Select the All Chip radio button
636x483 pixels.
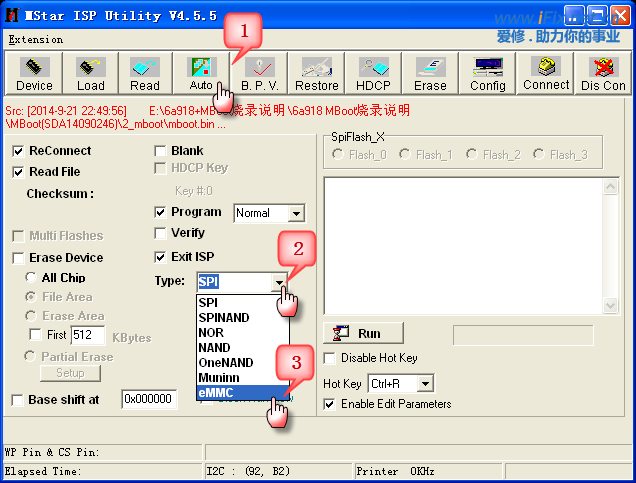click(31, 278)
